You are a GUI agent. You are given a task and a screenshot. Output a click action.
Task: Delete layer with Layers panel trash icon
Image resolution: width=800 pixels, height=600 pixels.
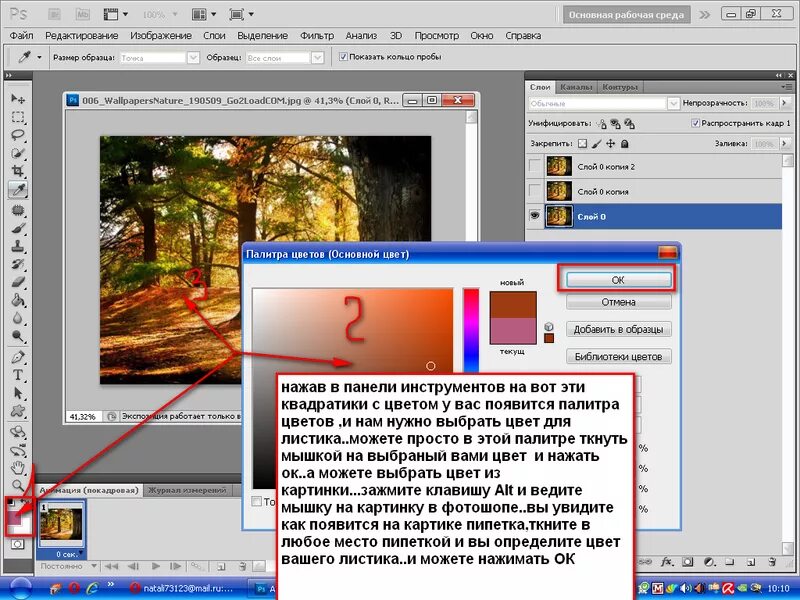(772, 562)
